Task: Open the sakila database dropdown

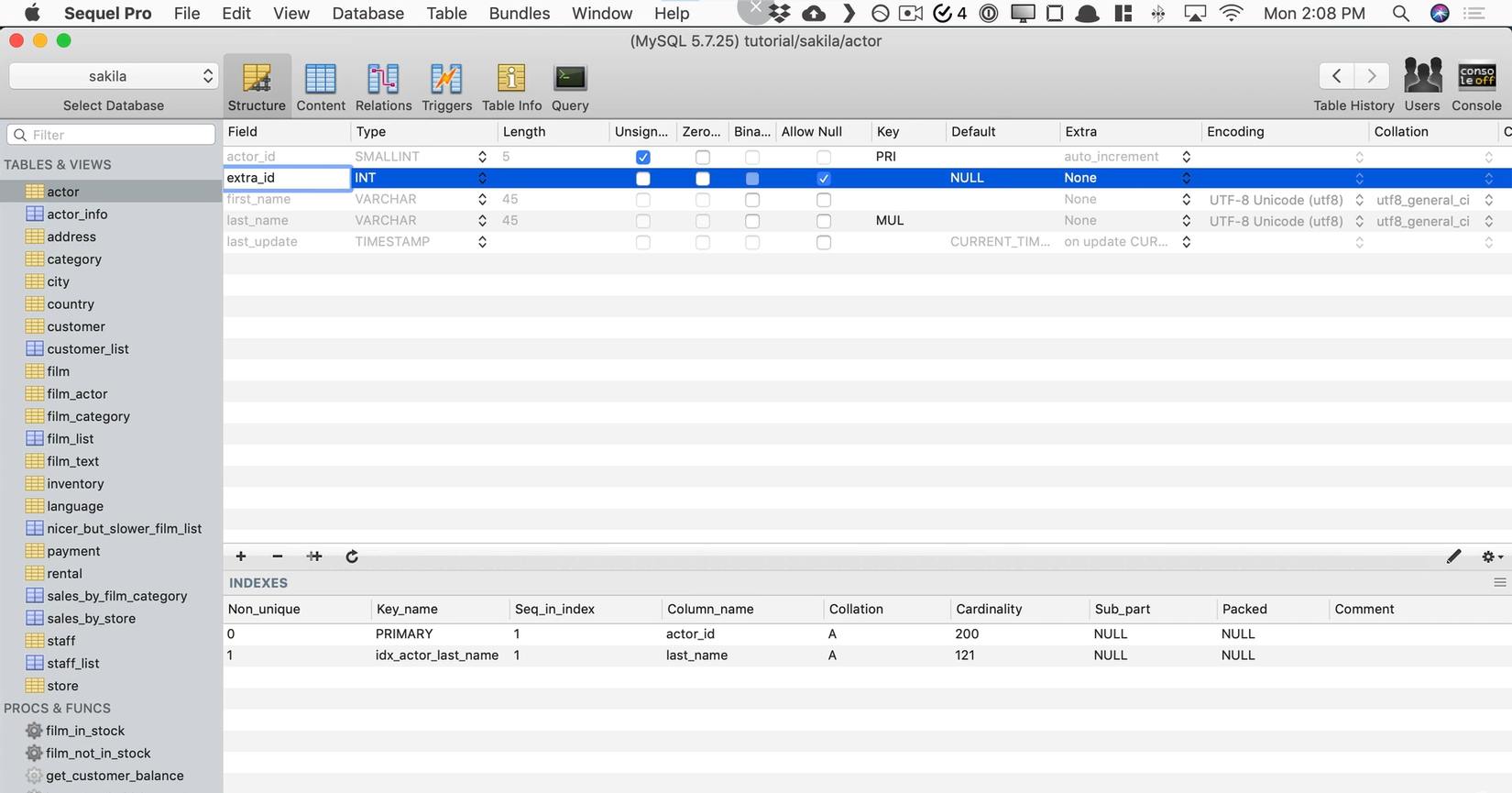Action: [113, 76]
